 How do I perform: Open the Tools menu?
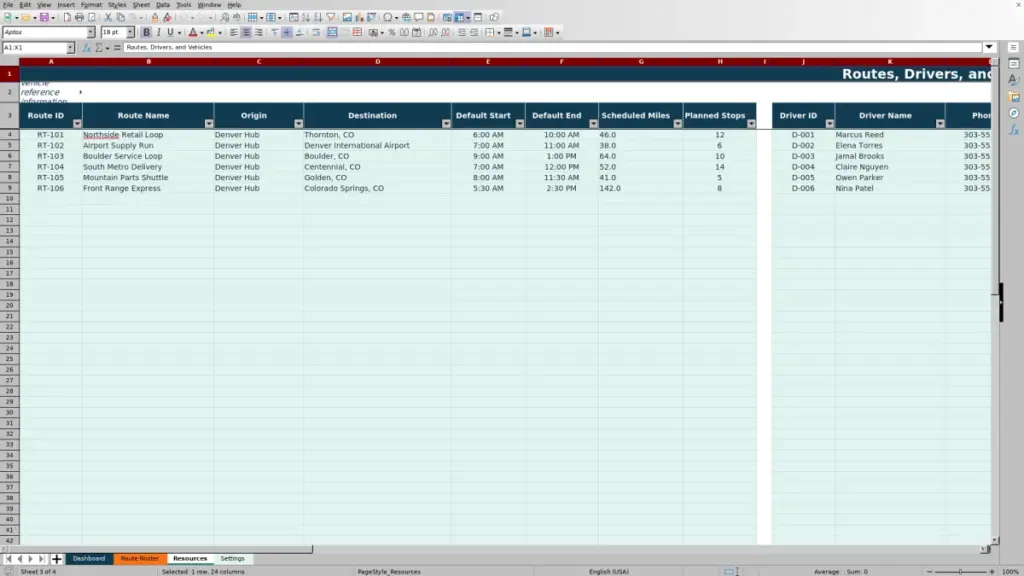(x=184, y=5)
